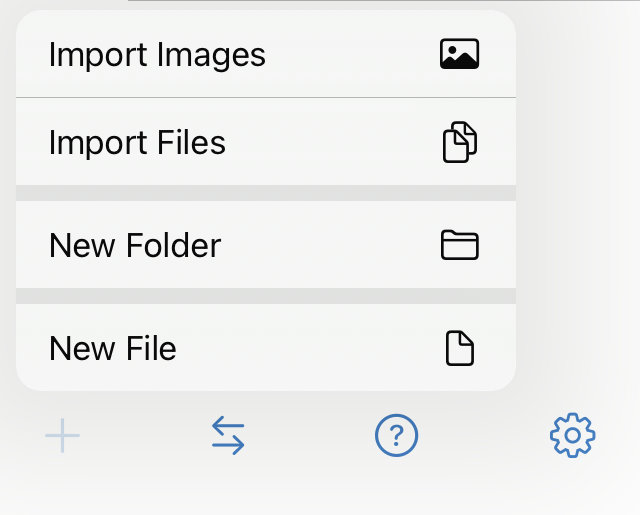
Task: Select the New File menu entry
Action: [x=266, y=348]
